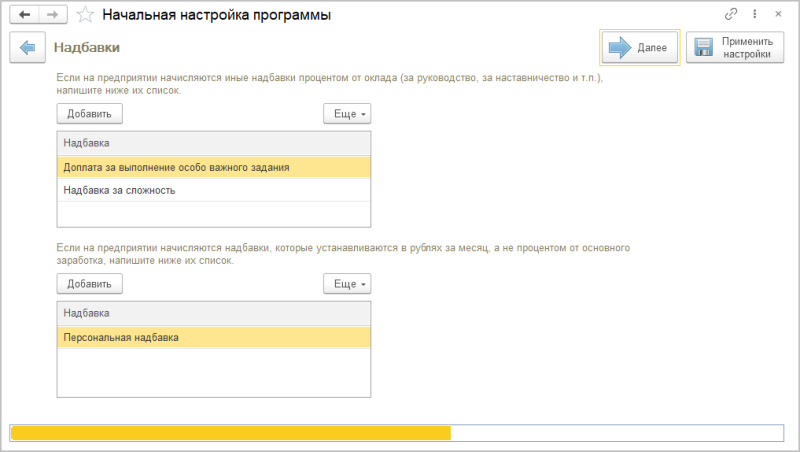
Task: Click Применить настройки to save settings
Action: (x=734, y=48)
